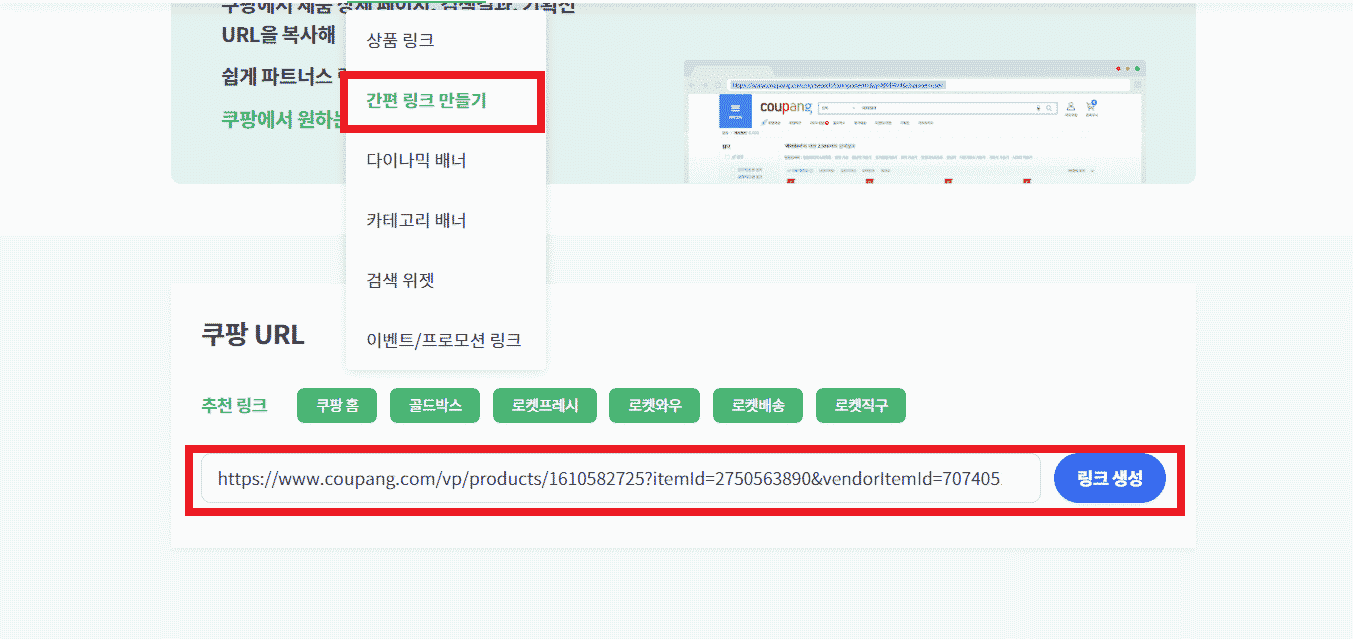Image resolution: width=1353 pixels, height=639 pixels.
Task: Click the 'URL을 복사해' text line
Action: [278, 34]
